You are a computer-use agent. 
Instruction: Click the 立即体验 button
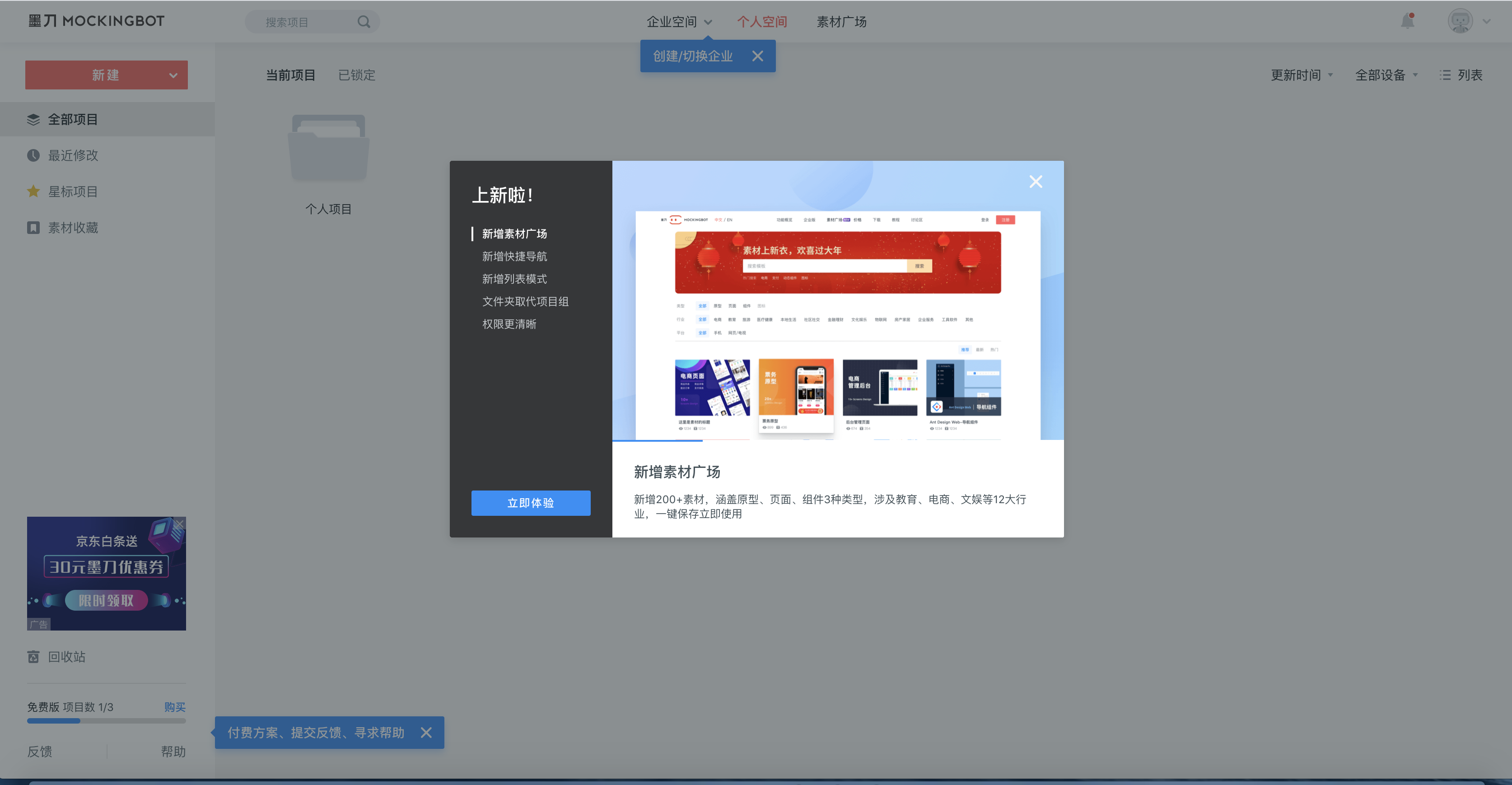[530, 503]
